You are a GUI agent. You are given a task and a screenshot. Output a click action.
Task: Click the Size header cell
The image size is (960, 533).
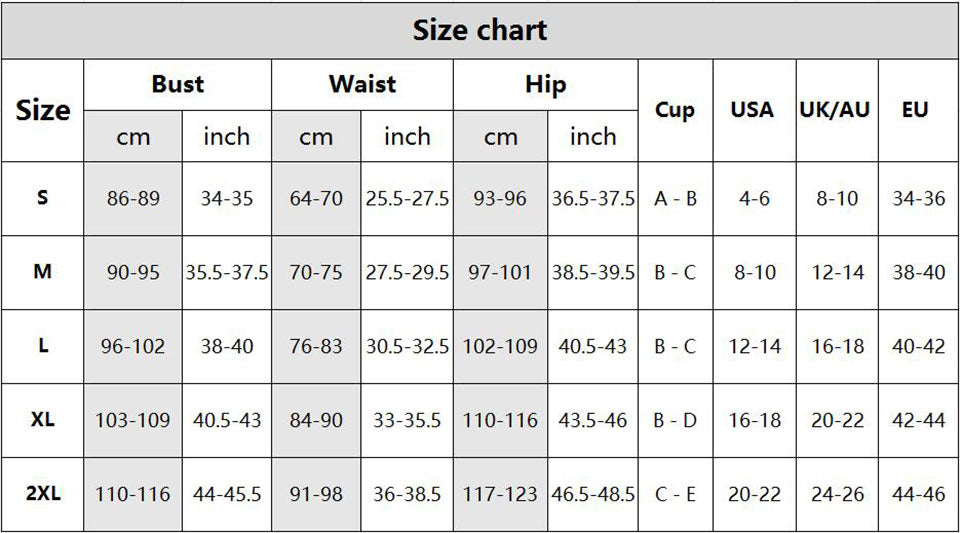[43, 110]
